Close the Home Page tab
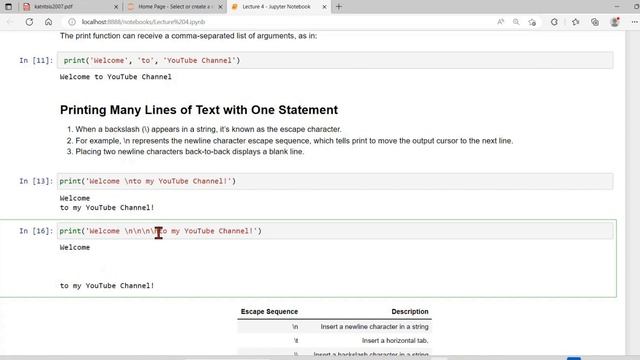 pos(220,7)
